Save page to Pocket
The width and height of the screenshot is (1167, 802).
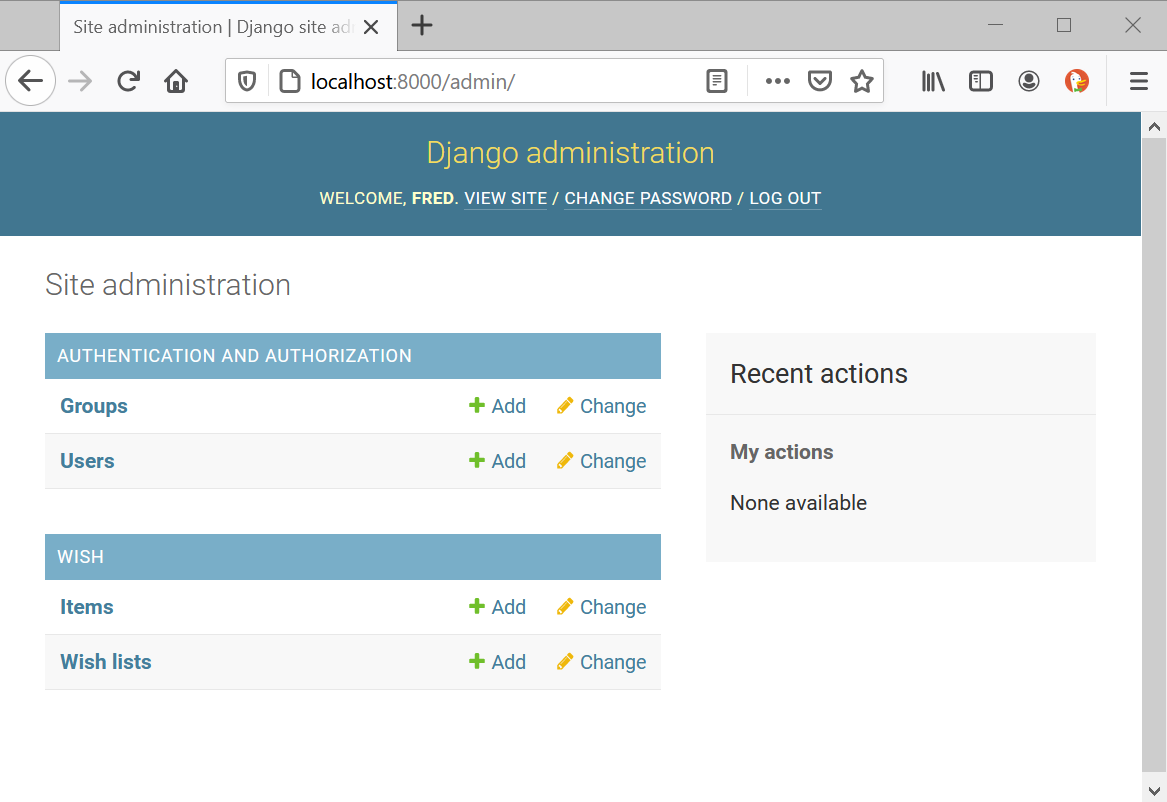(819, 81)
